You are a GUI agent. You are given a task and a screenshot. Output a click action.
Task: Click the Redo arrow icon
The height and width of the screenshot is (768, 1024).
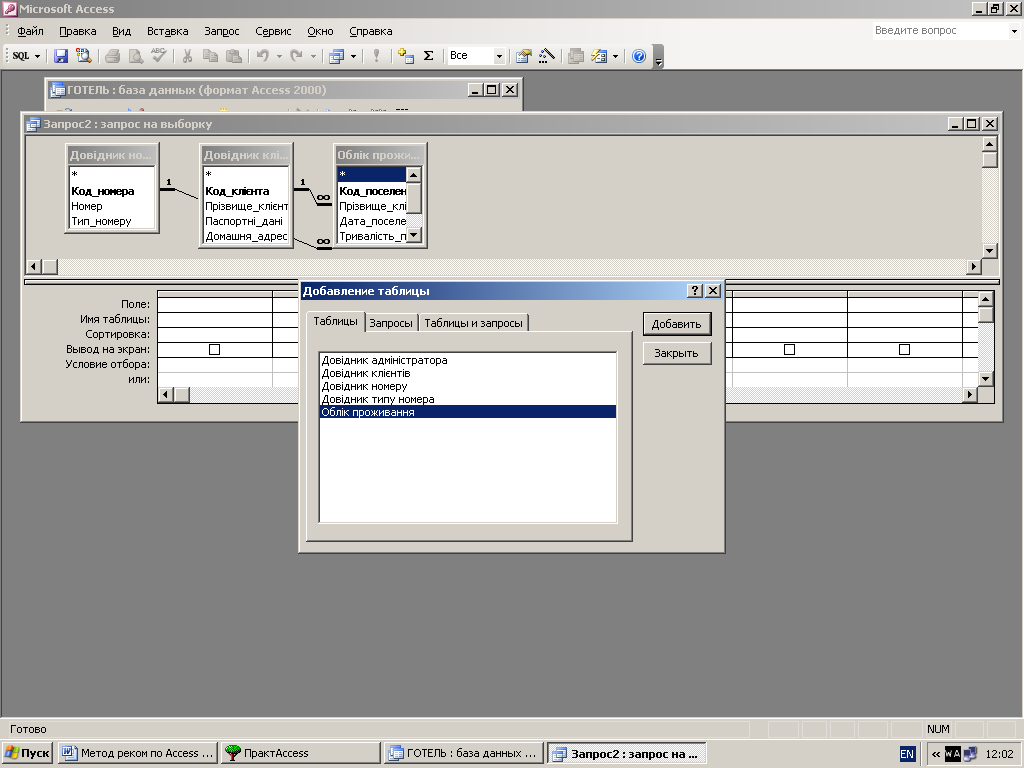tap(296, 56)
